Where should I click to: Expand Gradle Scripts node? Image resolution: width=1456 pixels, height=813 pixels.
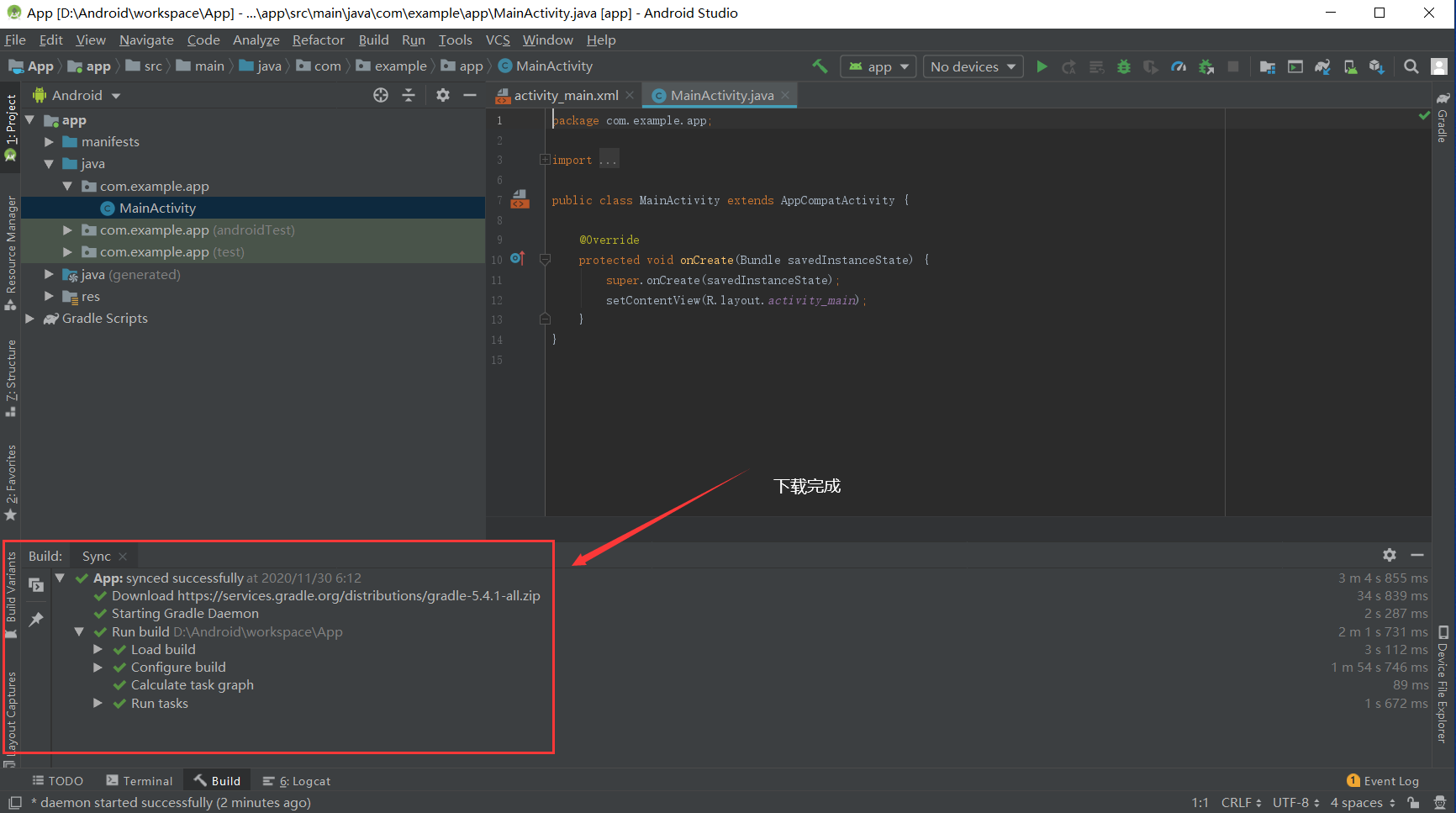(x=30, y=318)
